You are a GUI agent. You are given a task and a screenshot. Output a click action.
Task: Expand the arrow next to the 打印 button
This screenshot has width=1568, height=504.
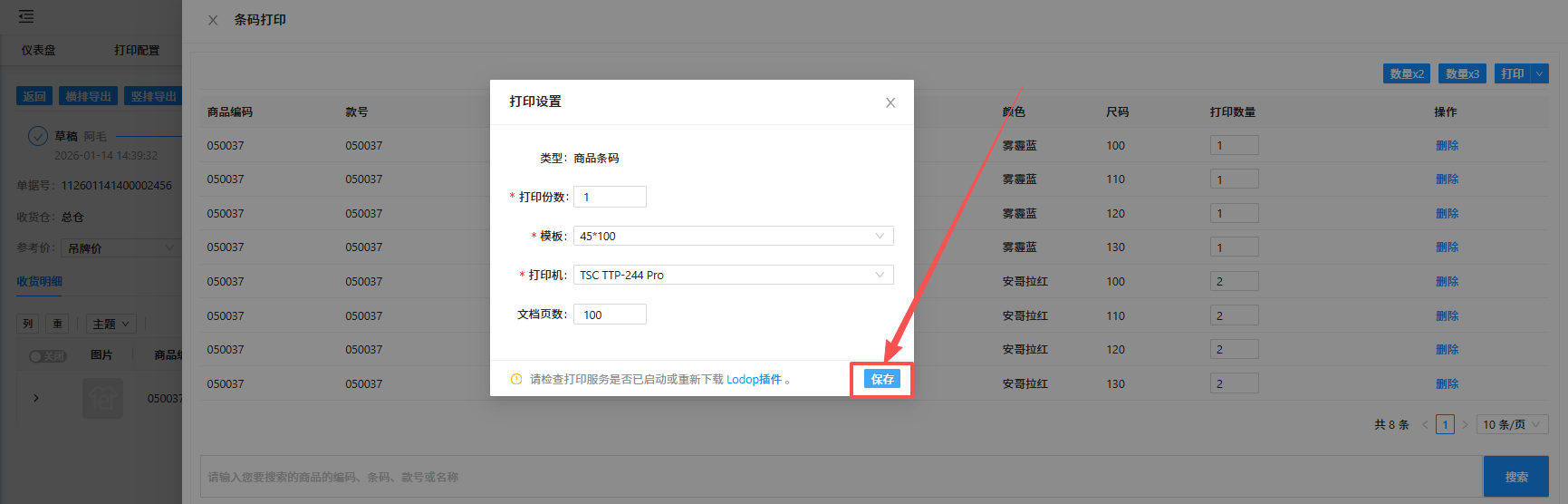1539,73
